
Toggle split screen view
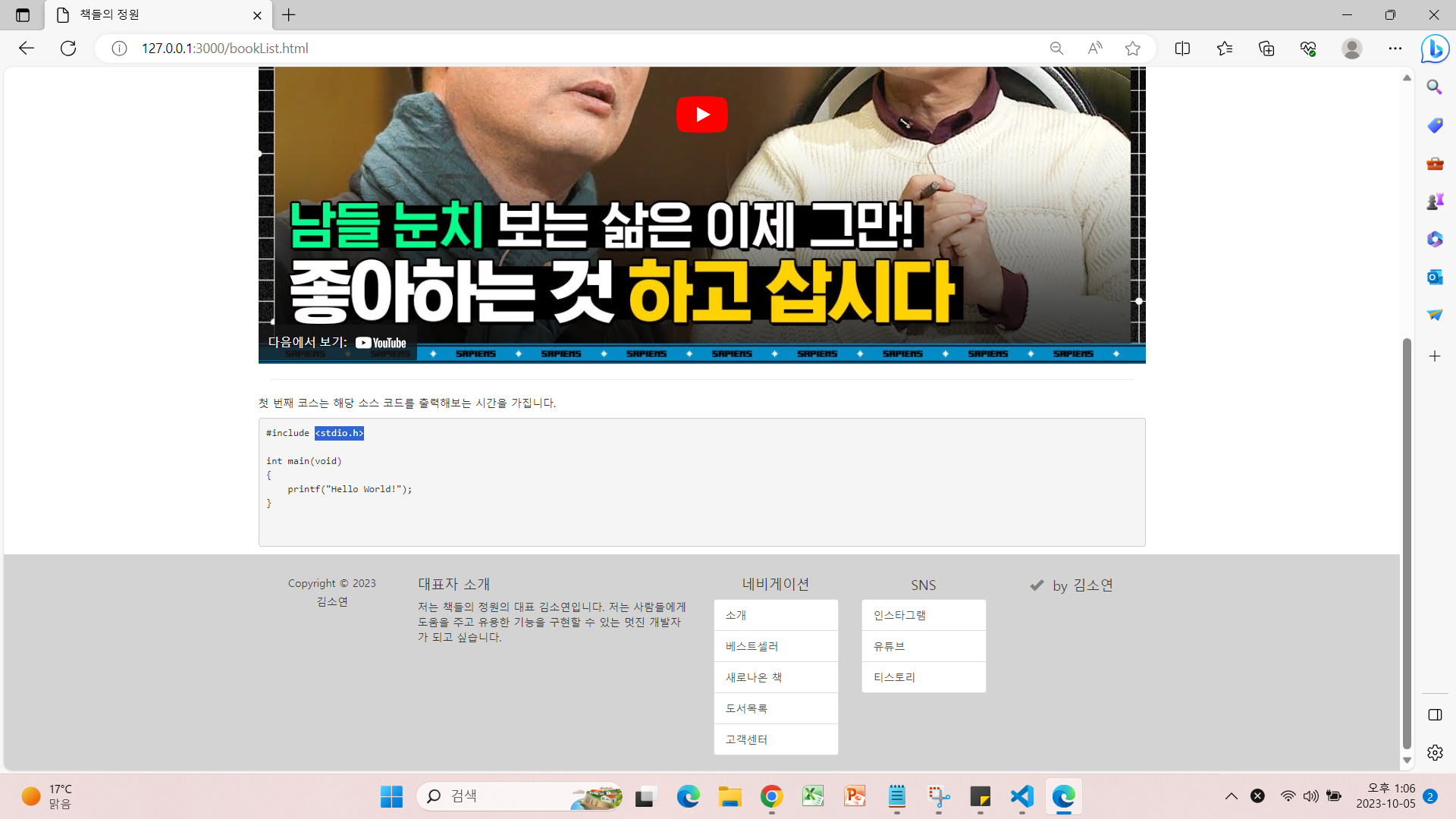[x=1182, y=49]
